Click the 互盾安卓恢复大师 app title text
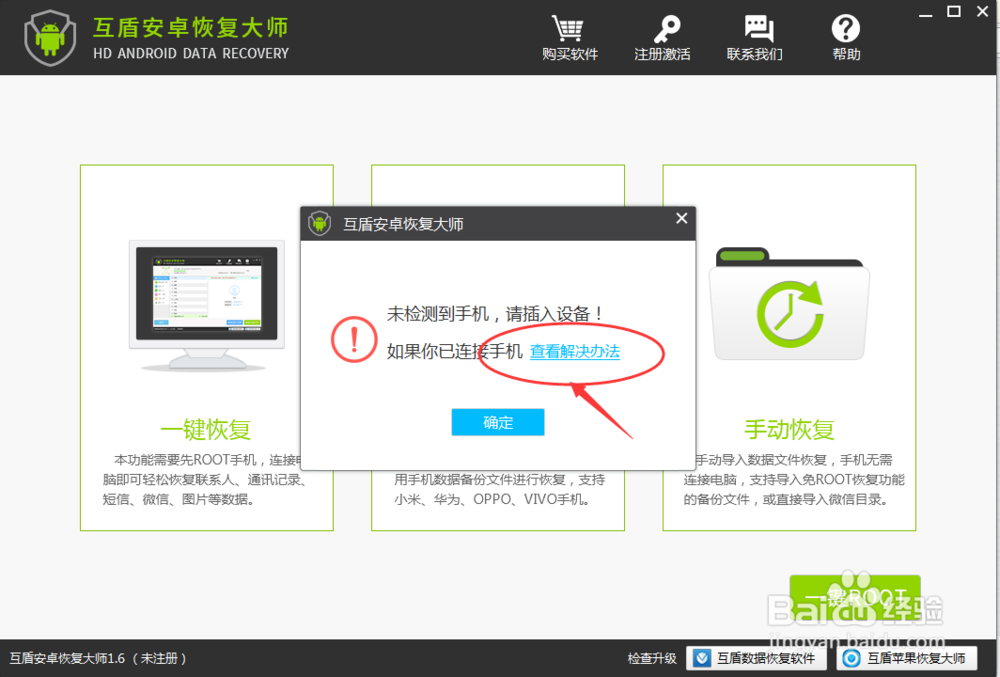 pos(191,27)
